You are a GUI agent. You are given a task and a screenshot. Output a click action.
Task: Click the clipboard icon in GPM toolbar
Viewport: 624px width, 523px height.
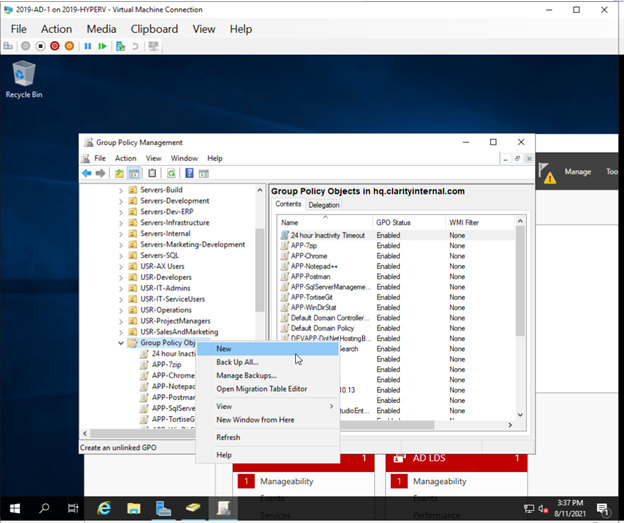pos(152,173)
